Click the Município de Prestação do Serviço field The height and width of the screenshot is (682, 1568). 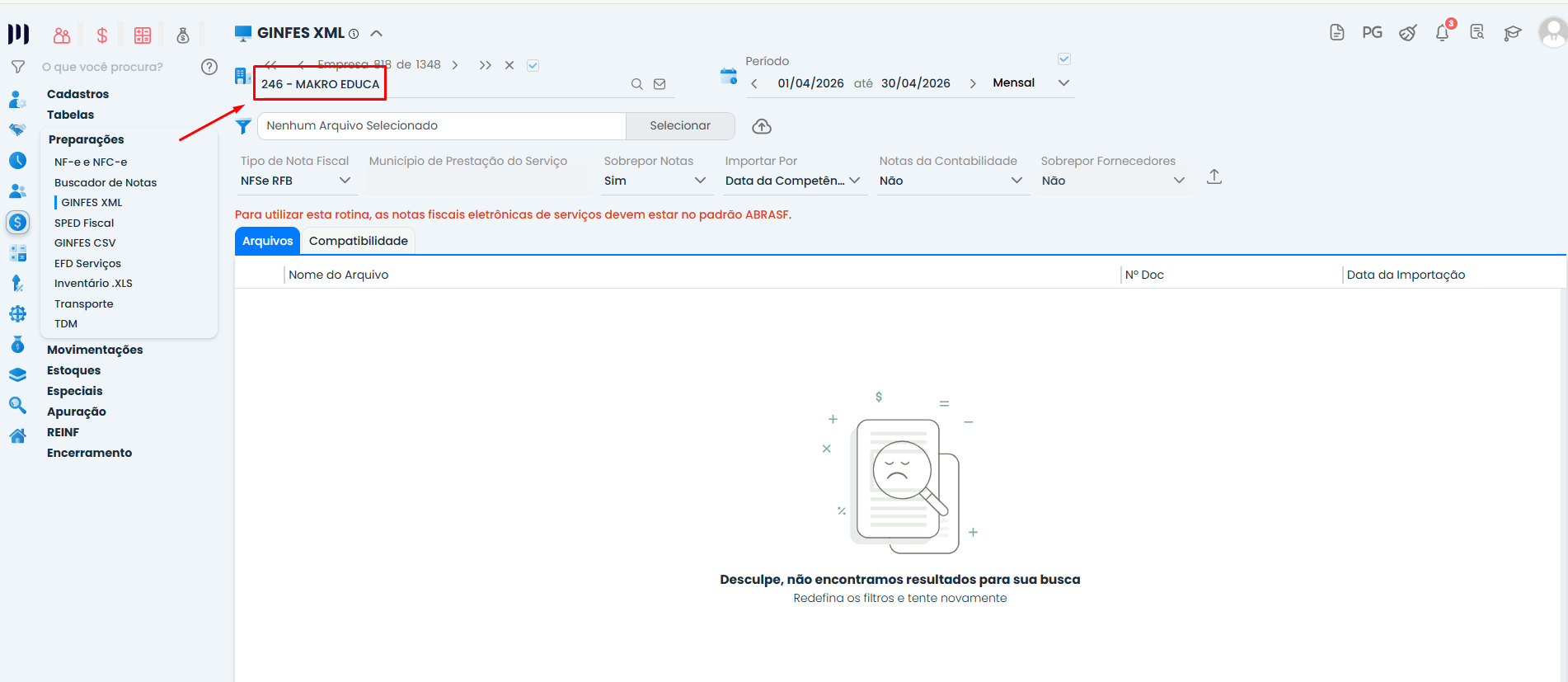(x=478, y=181)
